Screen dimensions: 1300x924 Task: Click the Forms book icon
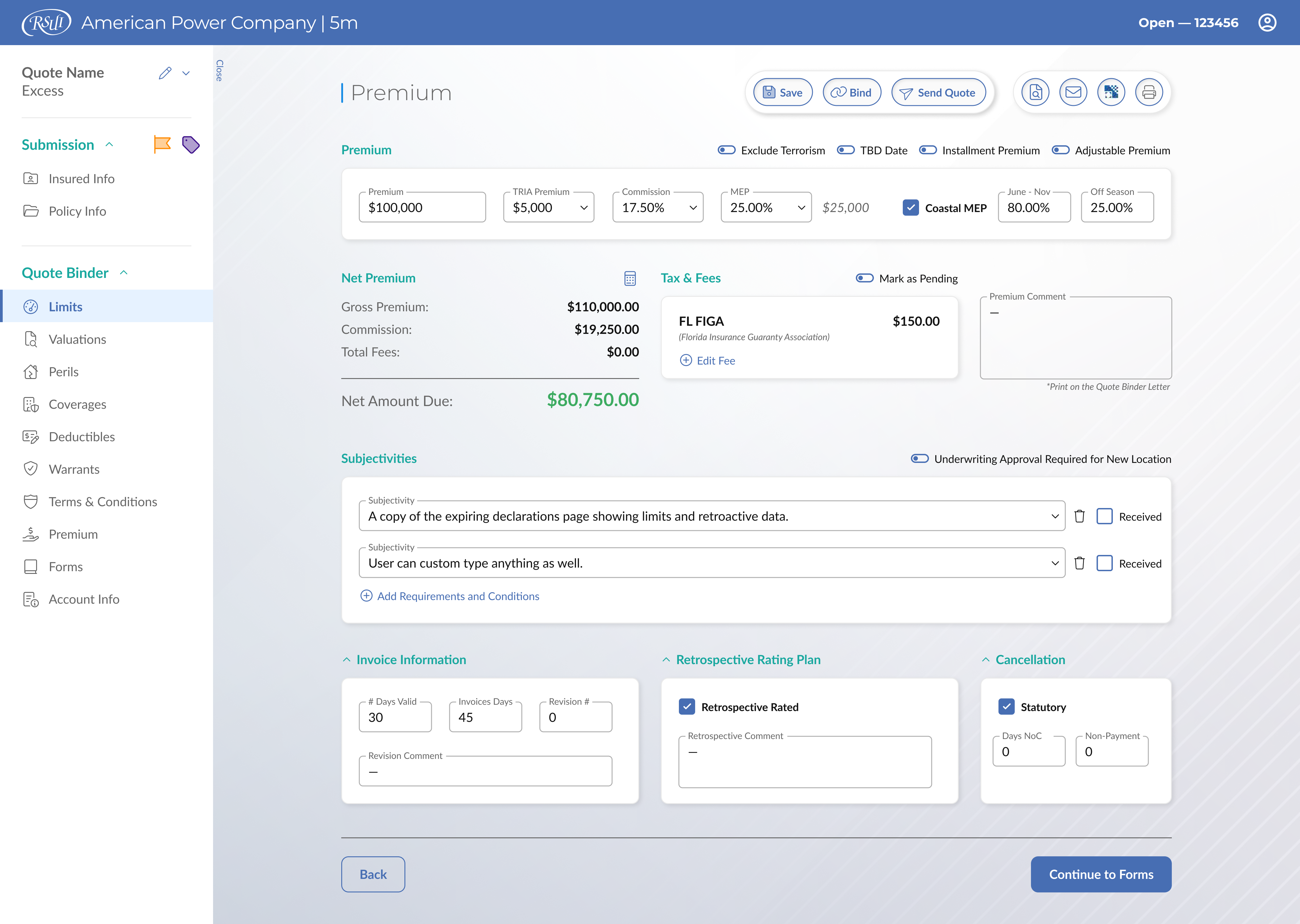tap(31, 567)
